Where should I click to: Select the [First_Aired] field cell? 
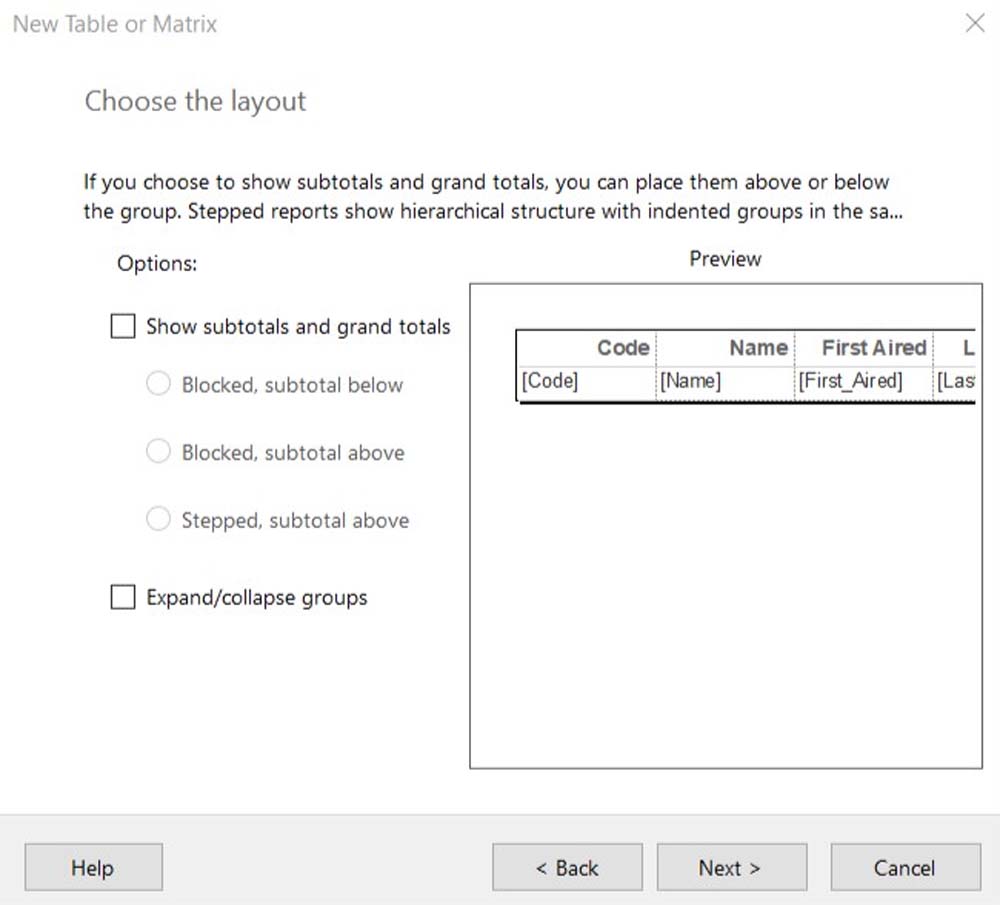point(850,381)
